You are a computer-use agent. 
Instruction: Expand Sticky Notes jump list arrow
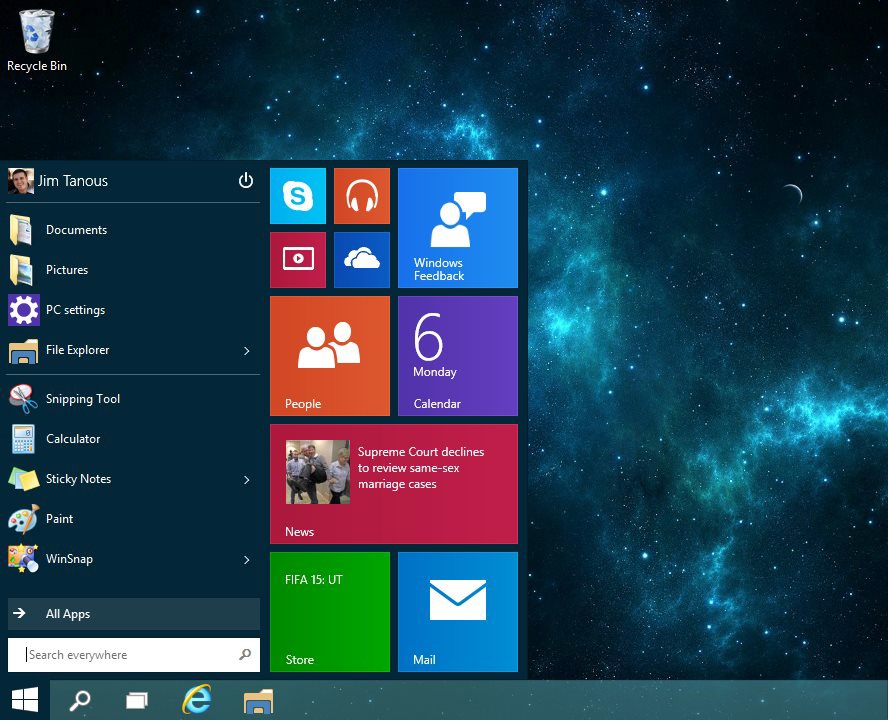click(247, 480)
